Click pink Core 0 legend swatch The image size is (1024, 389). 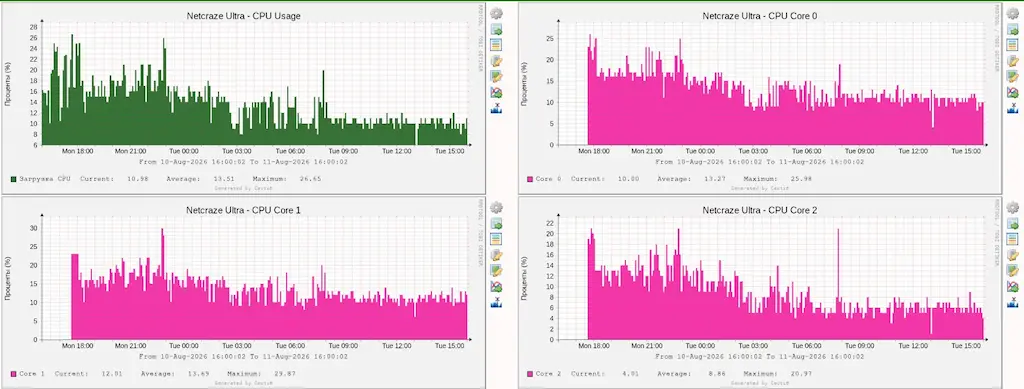tap(530, 178)
